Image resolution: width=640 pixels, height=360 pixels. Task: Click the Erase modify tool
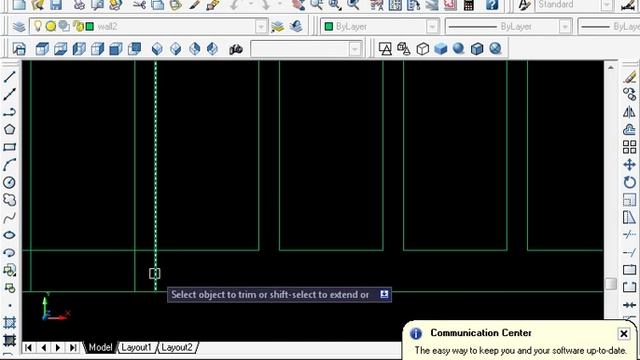click(629, 77)
